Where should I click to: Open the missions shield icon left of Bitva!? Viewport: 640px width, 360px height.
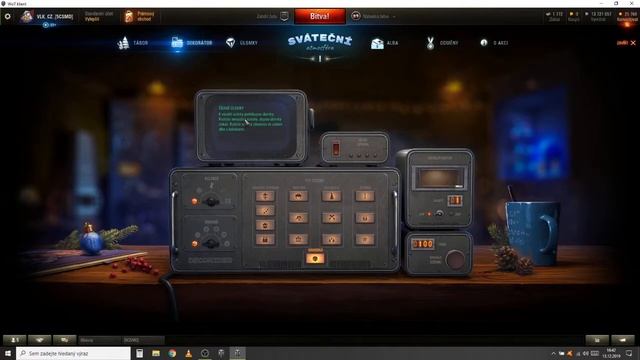(284, 16)
